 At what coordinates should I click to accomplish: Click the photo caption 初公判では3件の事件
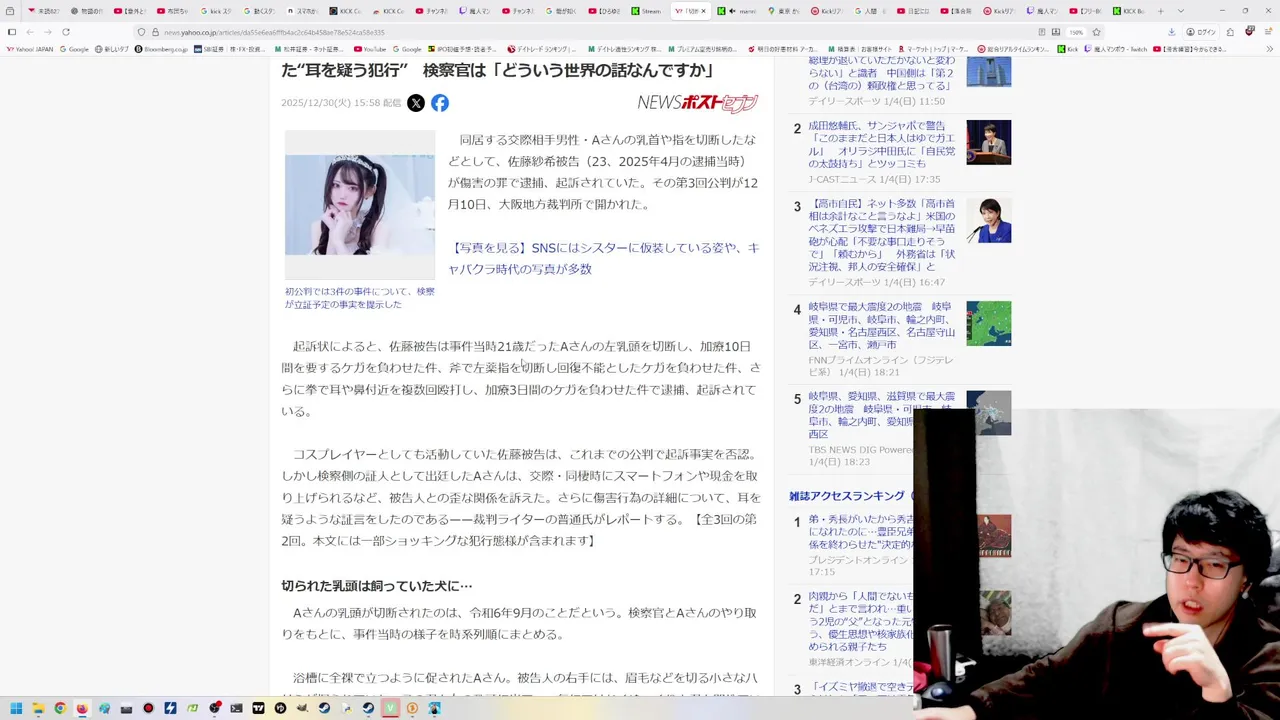pyautogui.click(x=360, y=297)
